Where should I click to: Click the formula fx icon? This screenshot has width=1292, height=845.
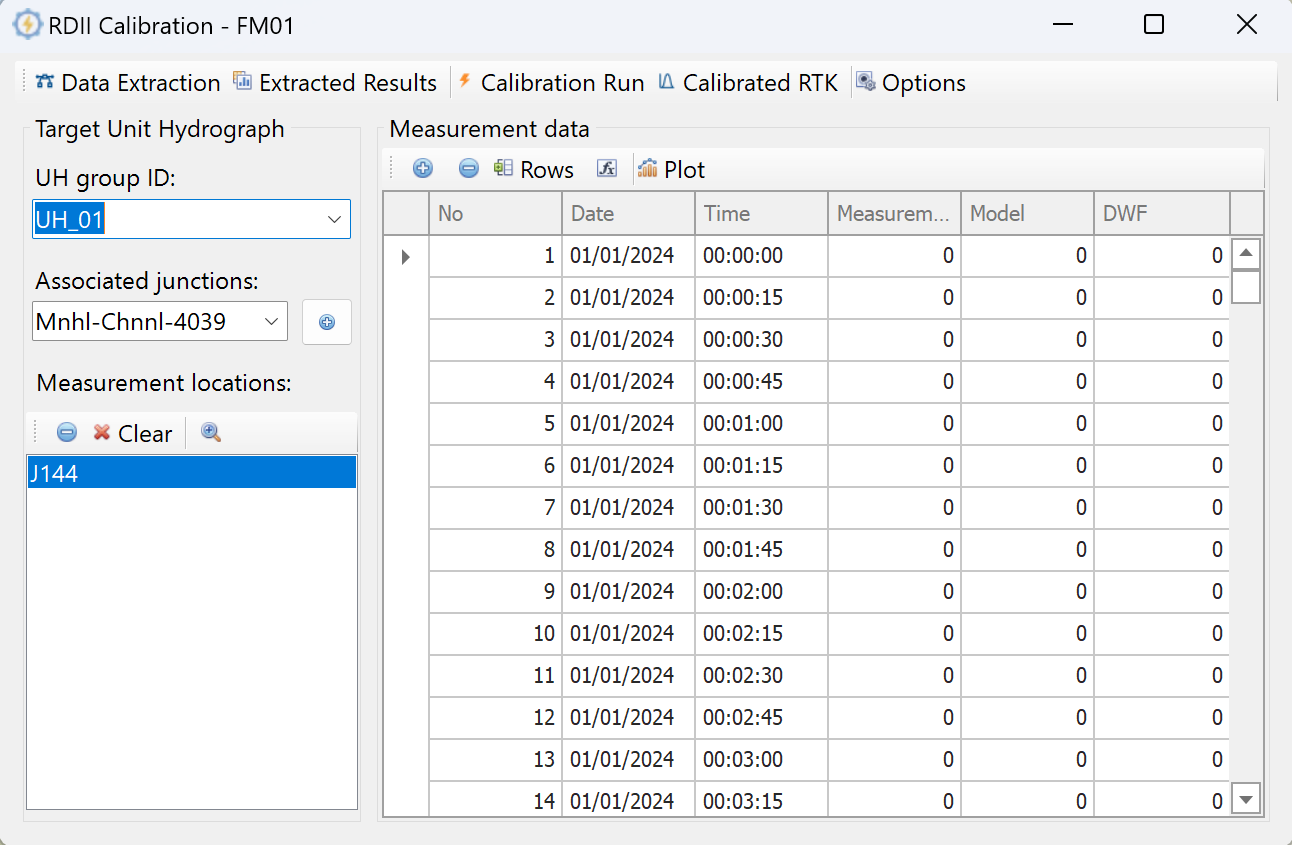pyautogui.click(x=607, y=169)
